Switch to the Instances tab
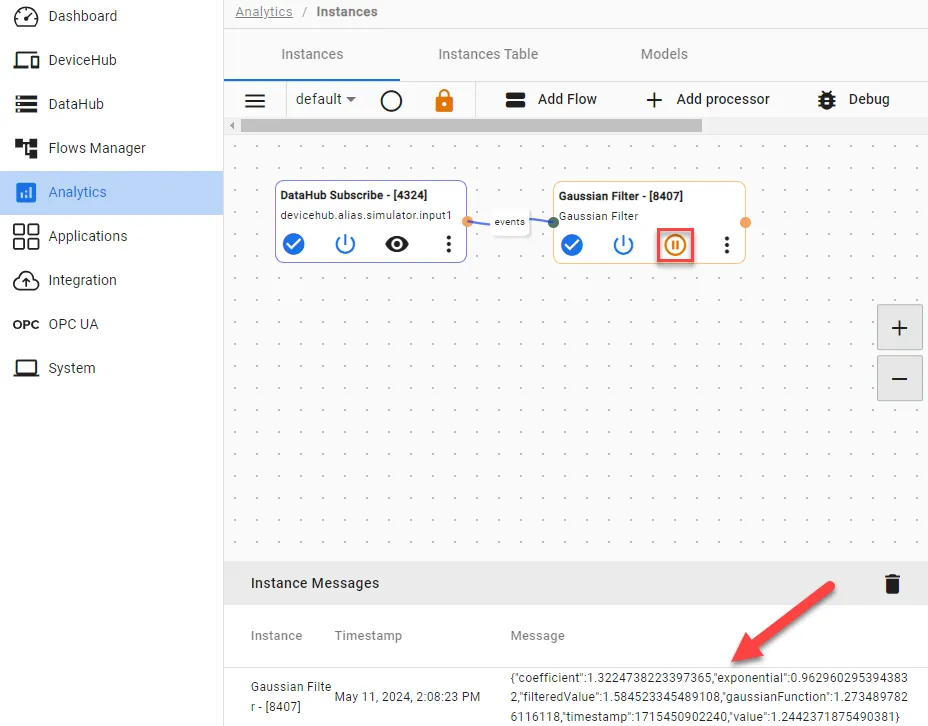Screen dimensions: 928x726 tap(312, 54)
